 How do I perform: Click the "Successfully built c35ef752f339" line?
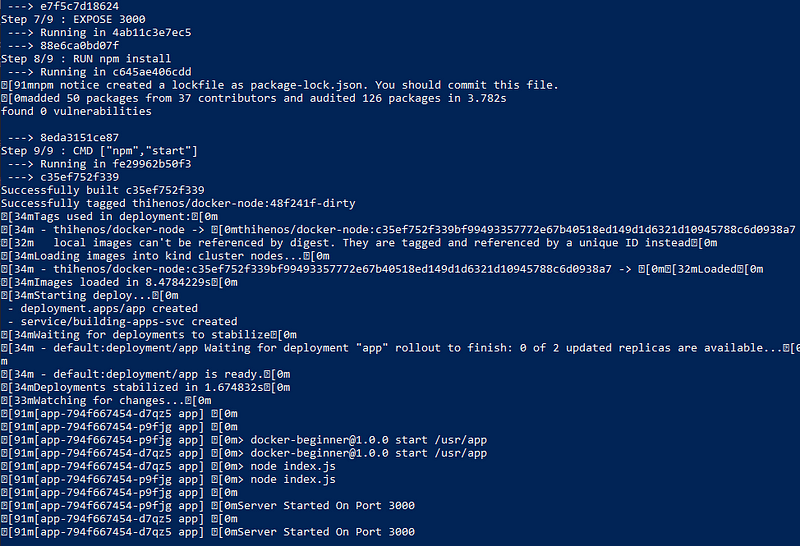coord(103,190)
